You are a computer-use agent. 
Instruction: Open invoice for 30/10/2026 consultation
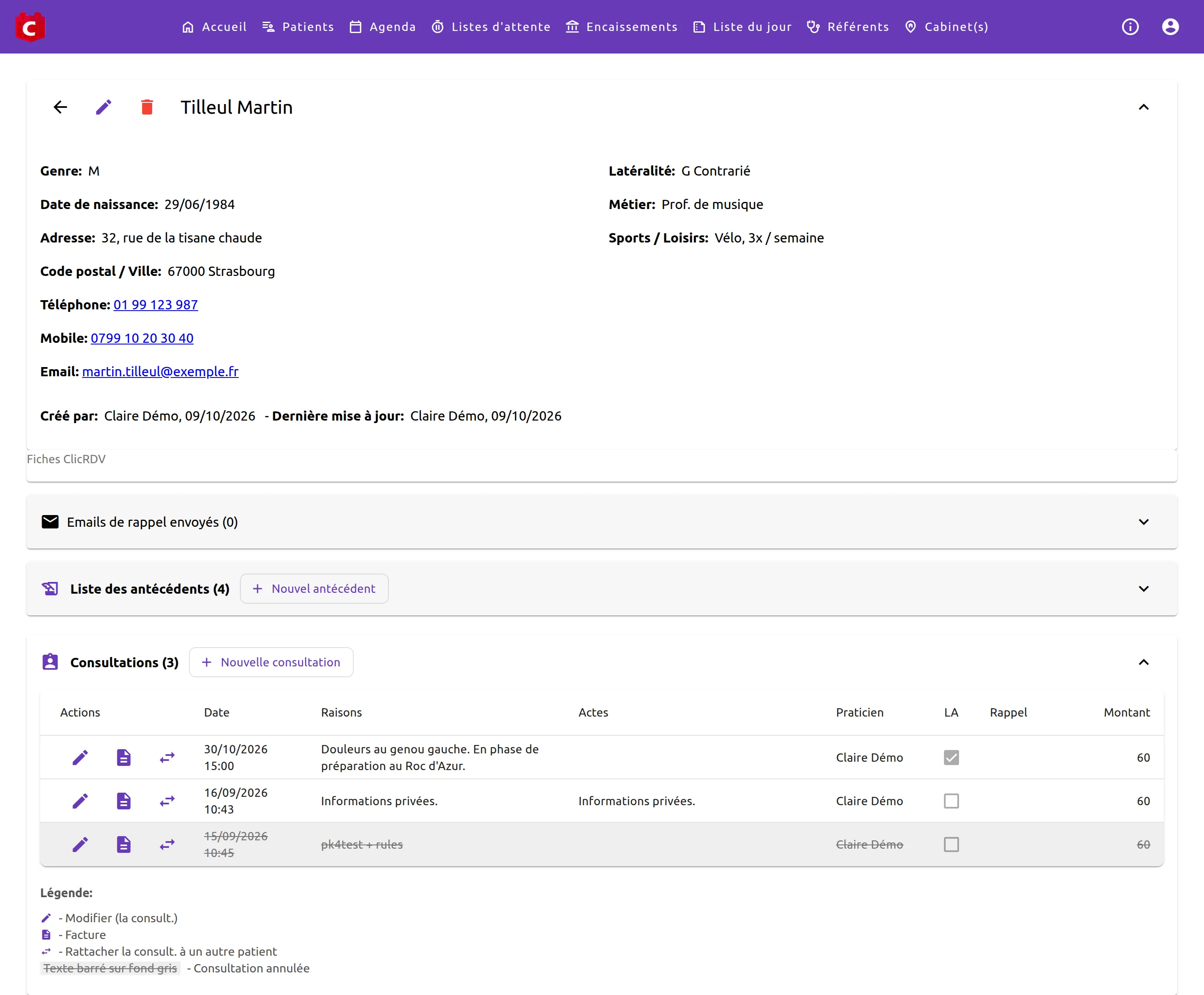coord(124,757)
